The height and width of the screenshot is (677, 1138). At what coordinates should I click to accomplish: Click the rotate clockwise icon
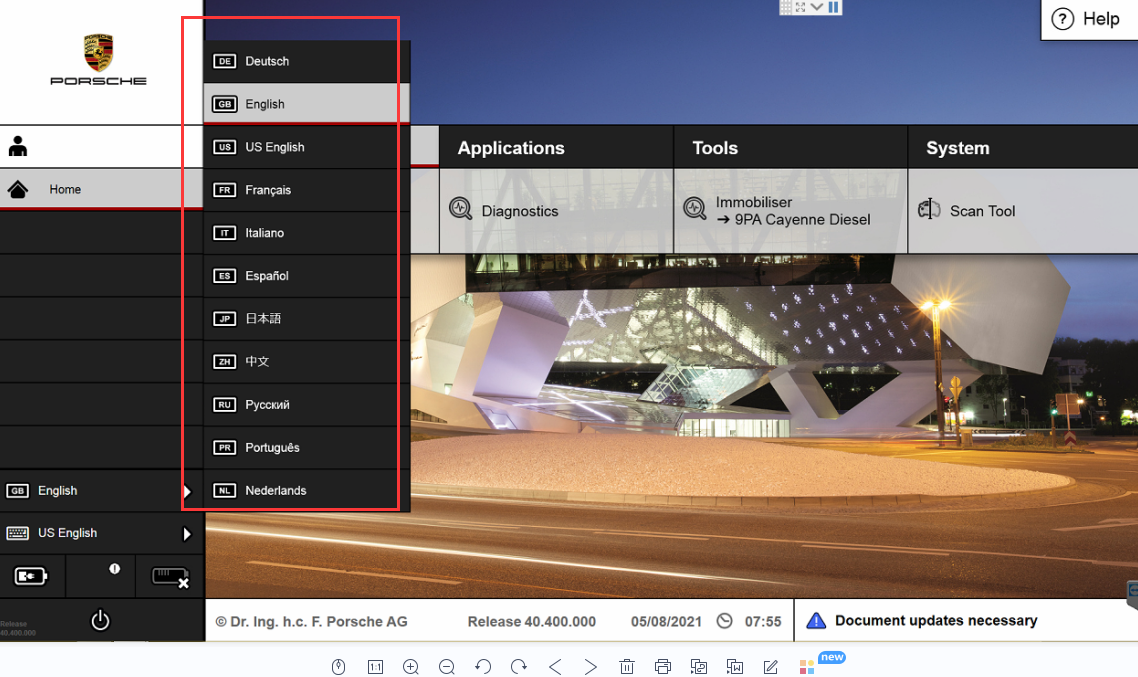(x=518, y=667)
